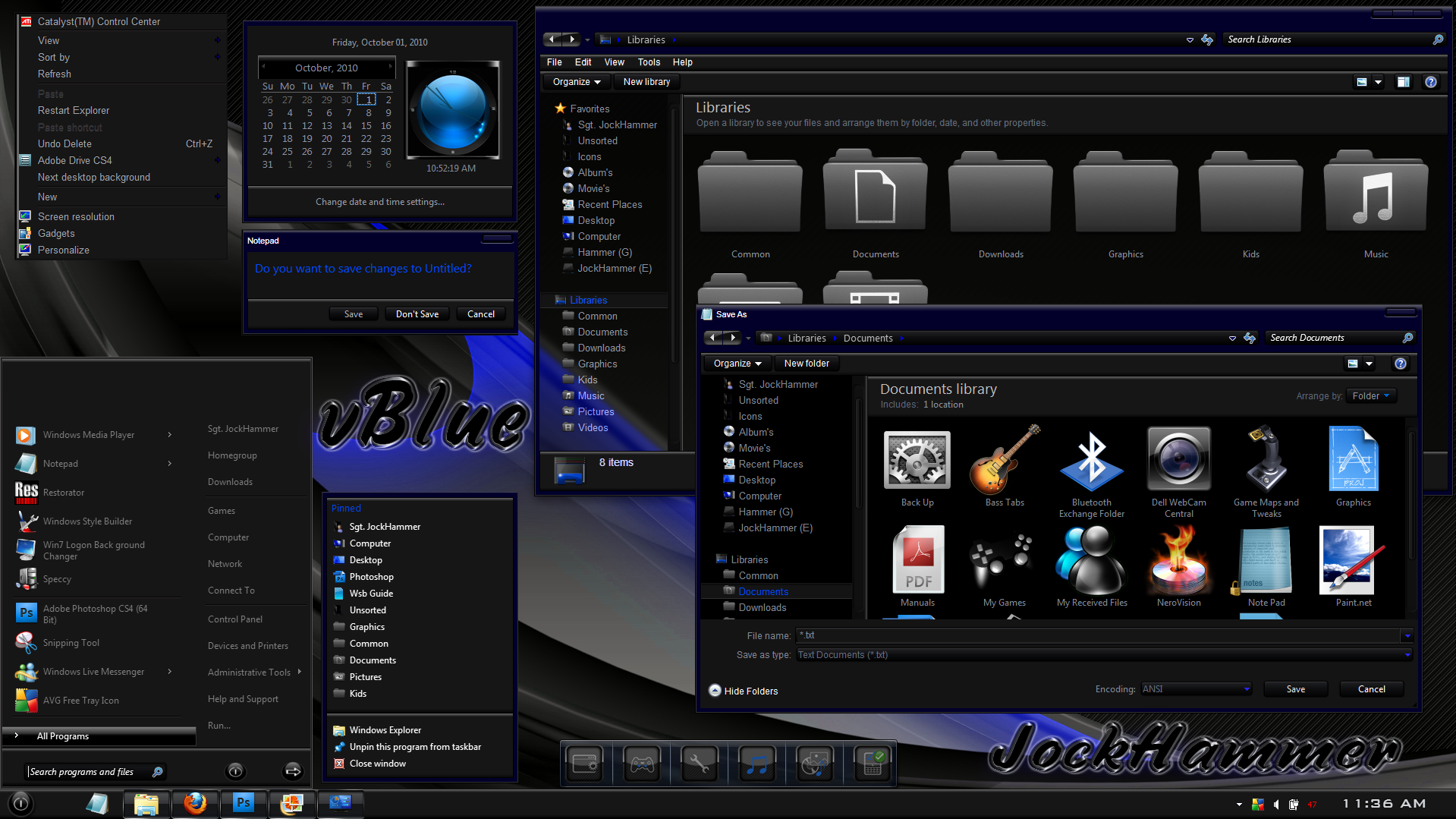Click Save in Notepad dialog

(353, 313)
